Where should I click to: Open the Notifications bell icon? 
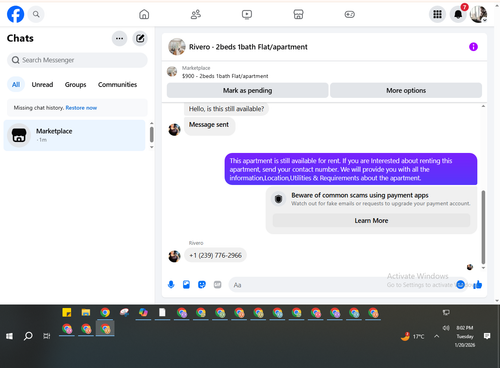pyautogui.click(x=458, y=14)
